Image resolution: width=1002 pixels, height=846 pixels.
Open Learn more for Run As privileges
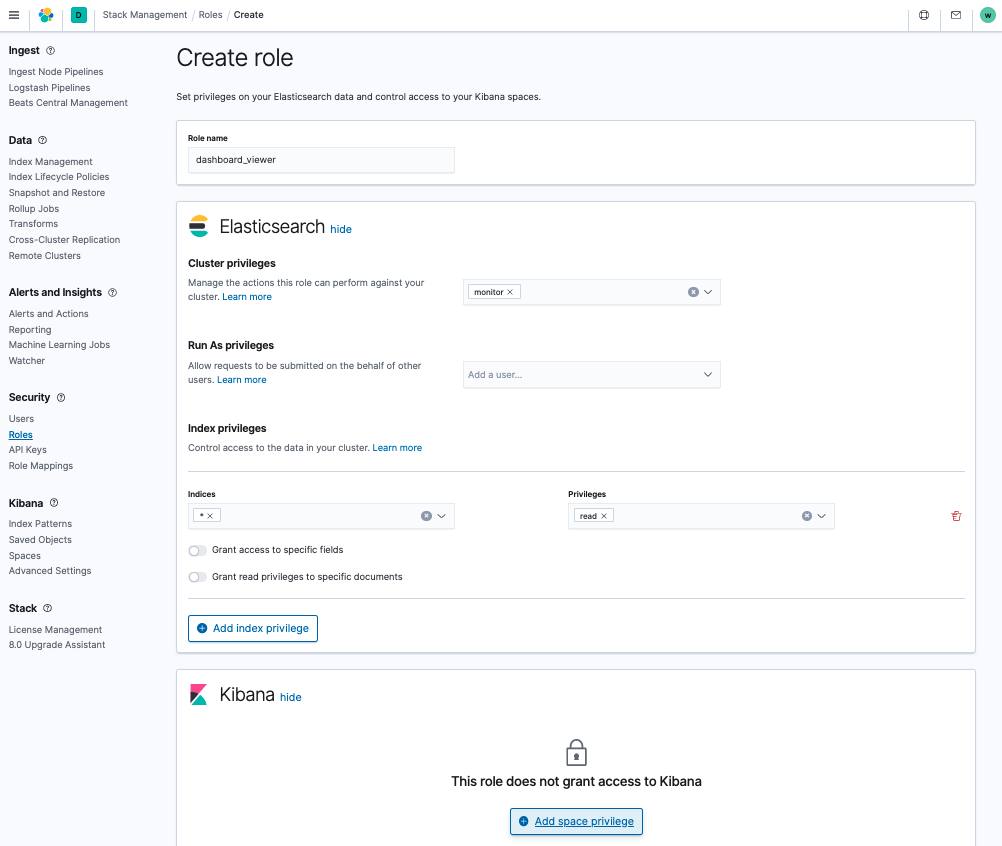(242, 380)
